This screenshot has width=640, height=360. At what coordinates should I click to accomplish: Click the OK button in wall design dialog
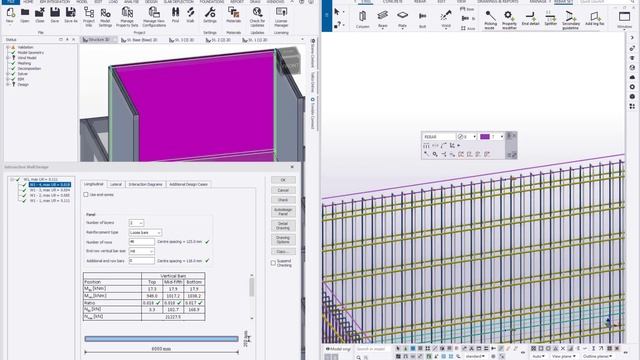(x=283, y=180)
